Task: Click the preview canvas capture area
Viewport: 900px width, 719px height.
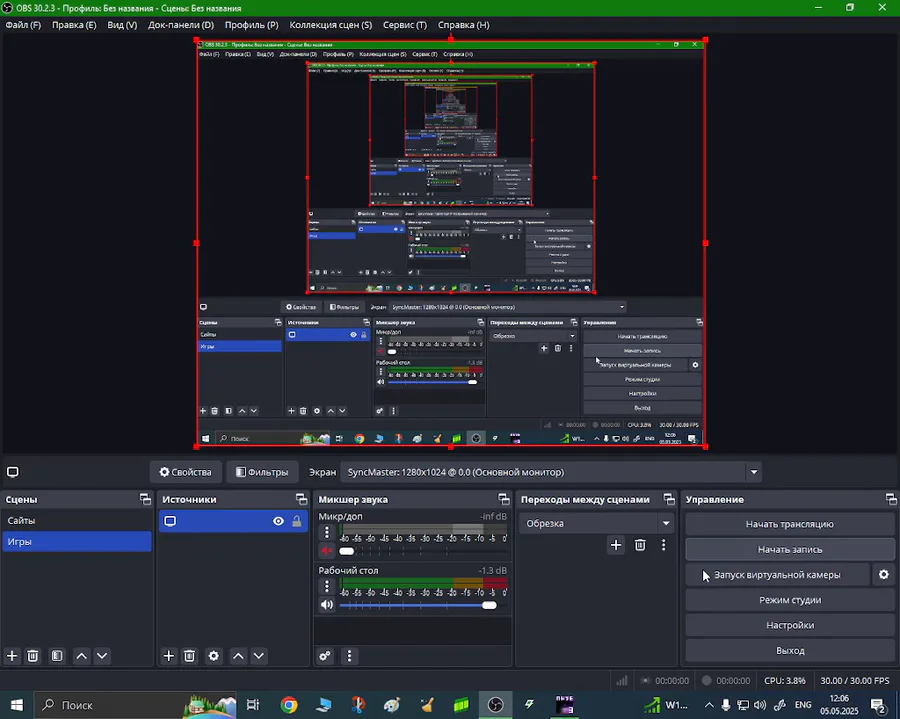Action: (451, 243)
